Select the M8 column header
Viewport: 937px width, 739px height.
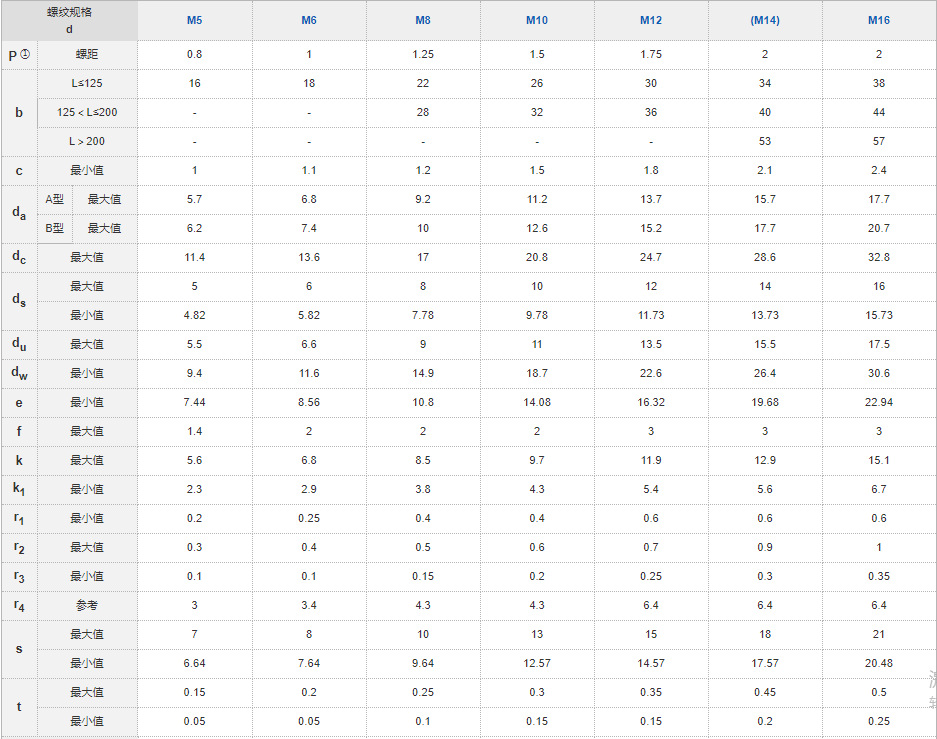pos(423,21)
